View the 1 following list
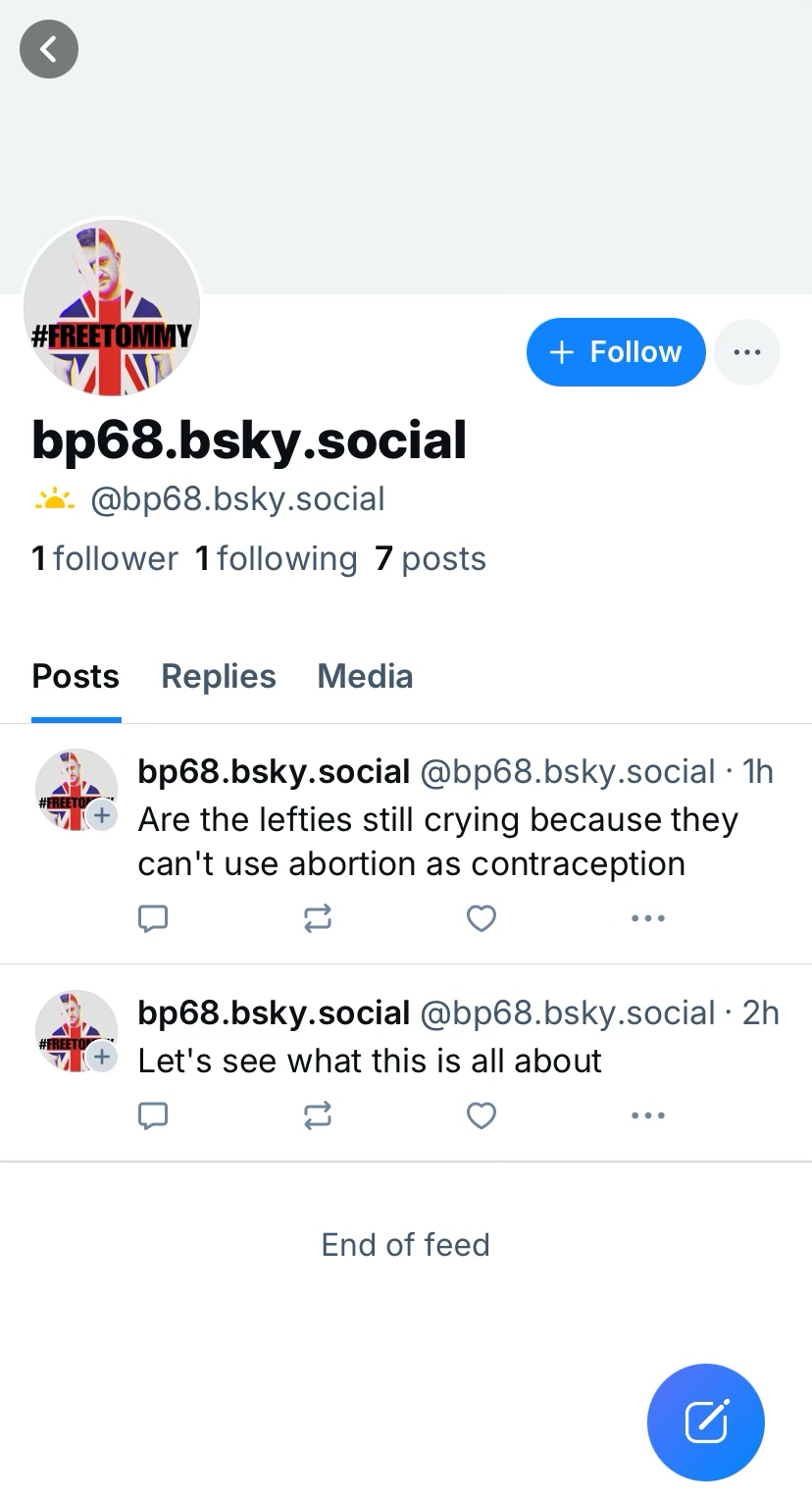The width and height of the screenshot is (812, 1503). pyautogui.click(x=277, y=559)
